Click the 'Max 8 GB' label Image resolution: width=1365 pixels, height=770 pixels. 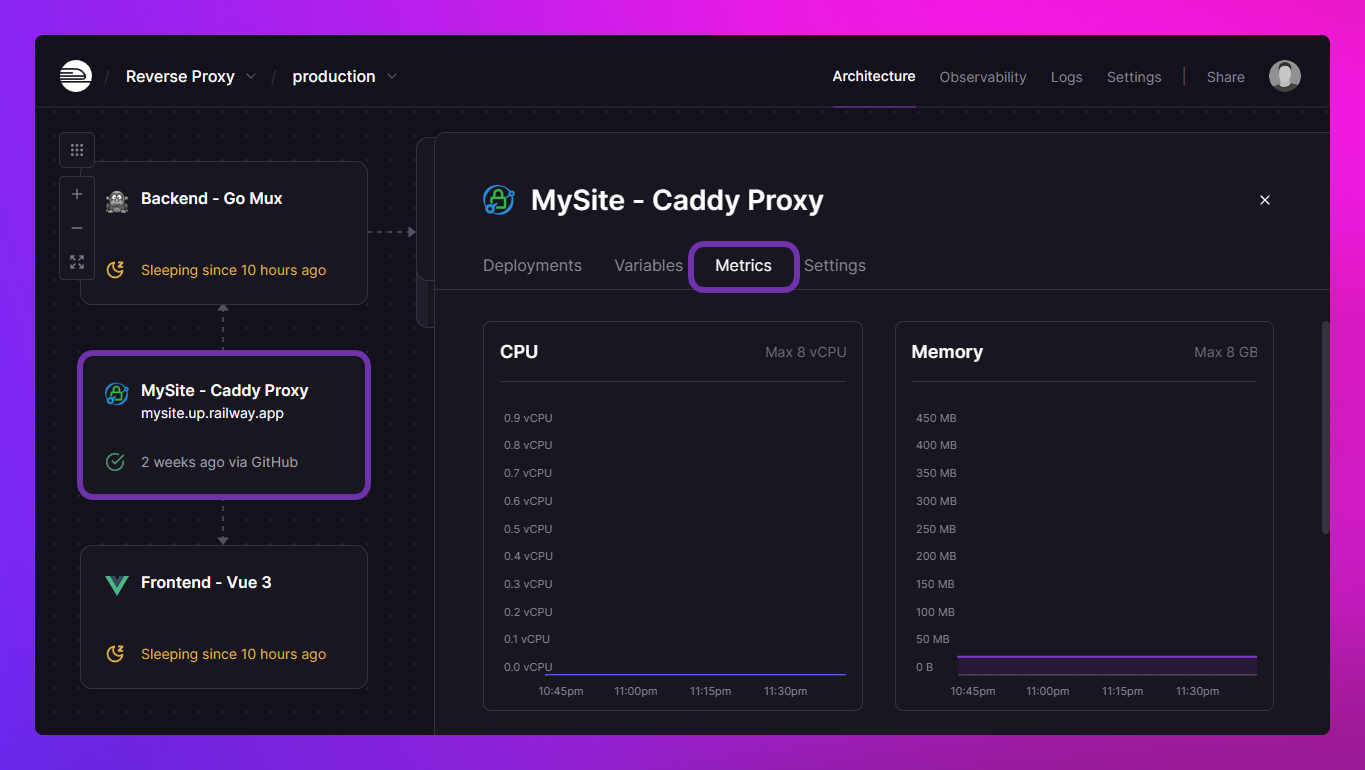click(1226, 352)
